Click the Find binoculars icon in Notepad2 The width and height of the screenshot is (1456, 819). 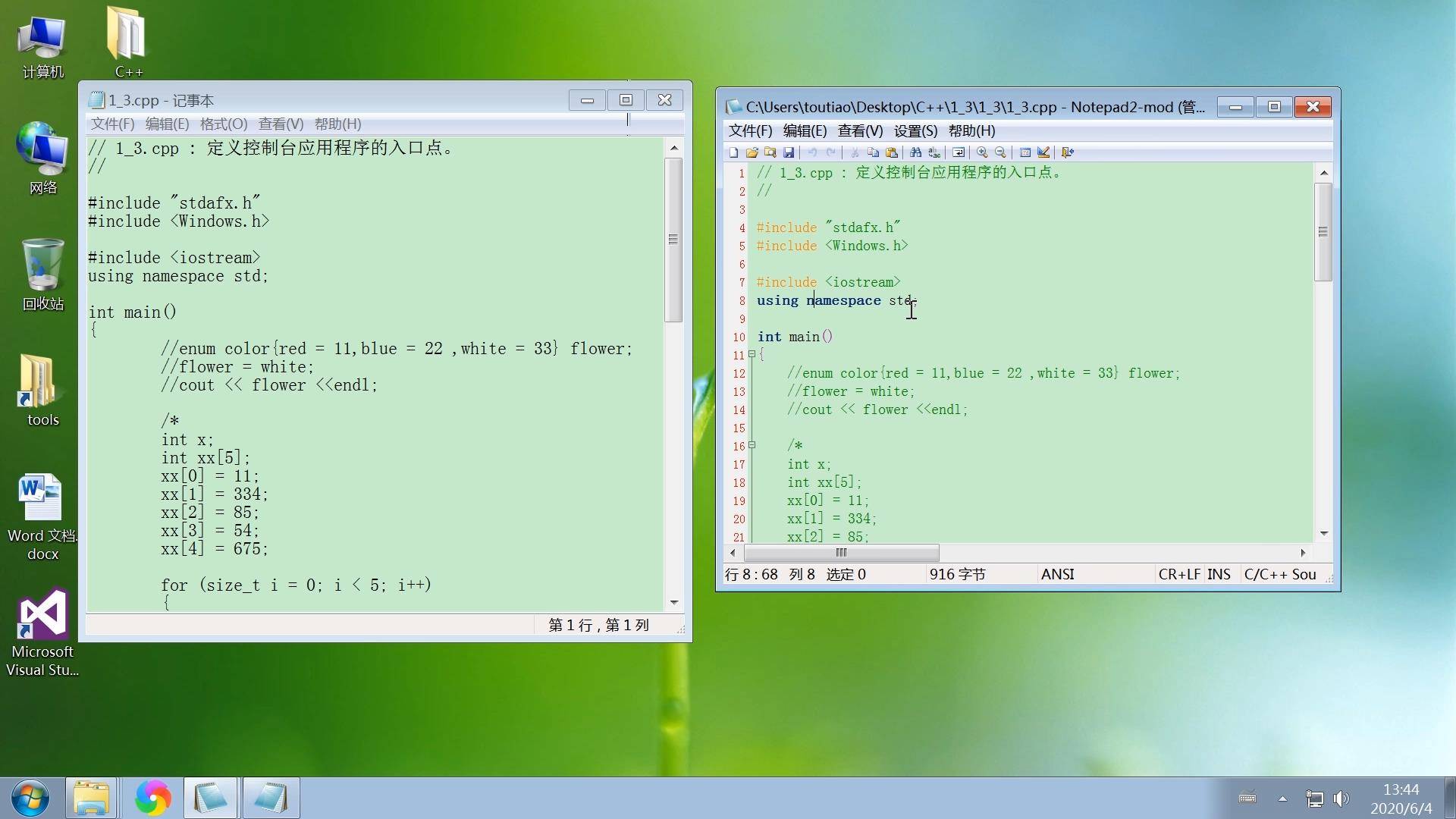click(915, 152)
